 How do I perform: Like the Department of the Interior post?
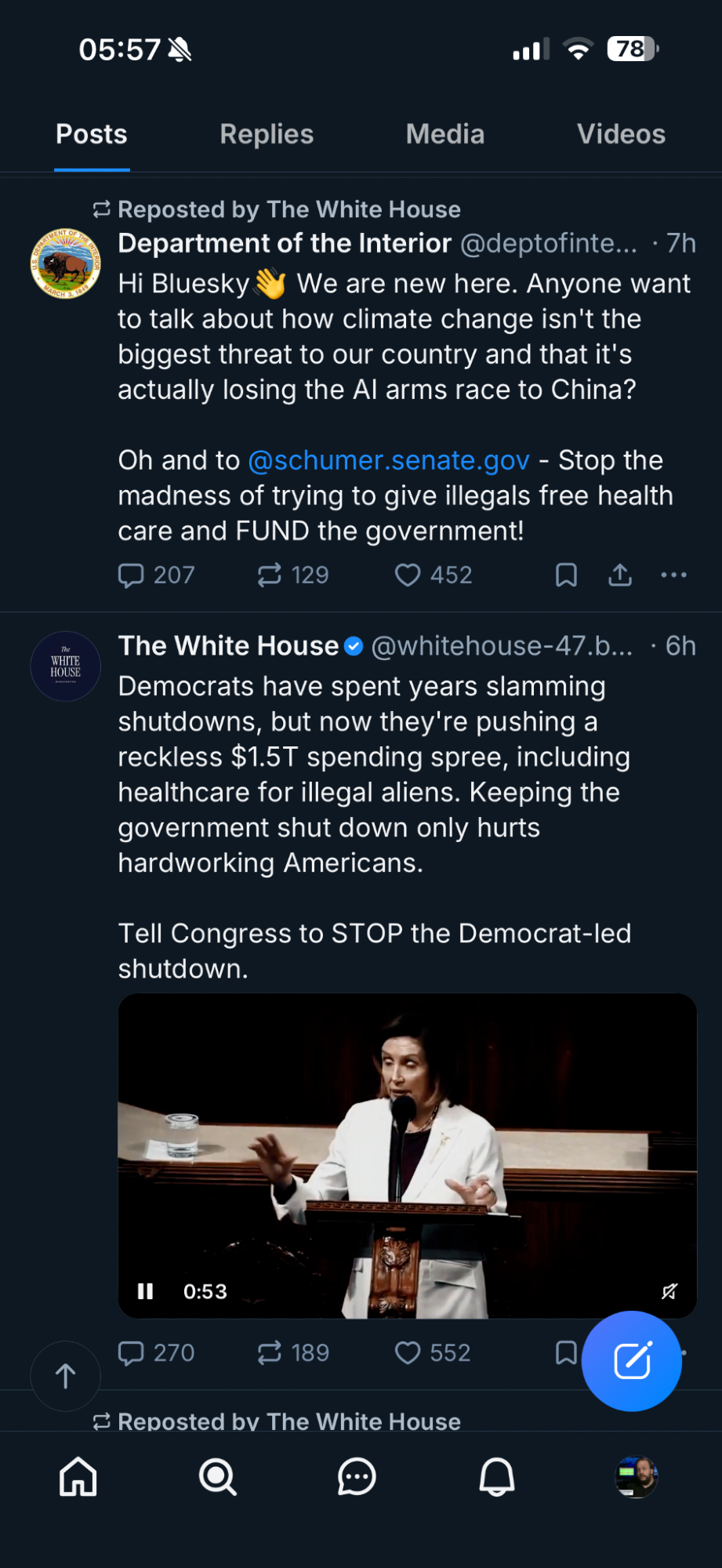[x=408, y=575]
